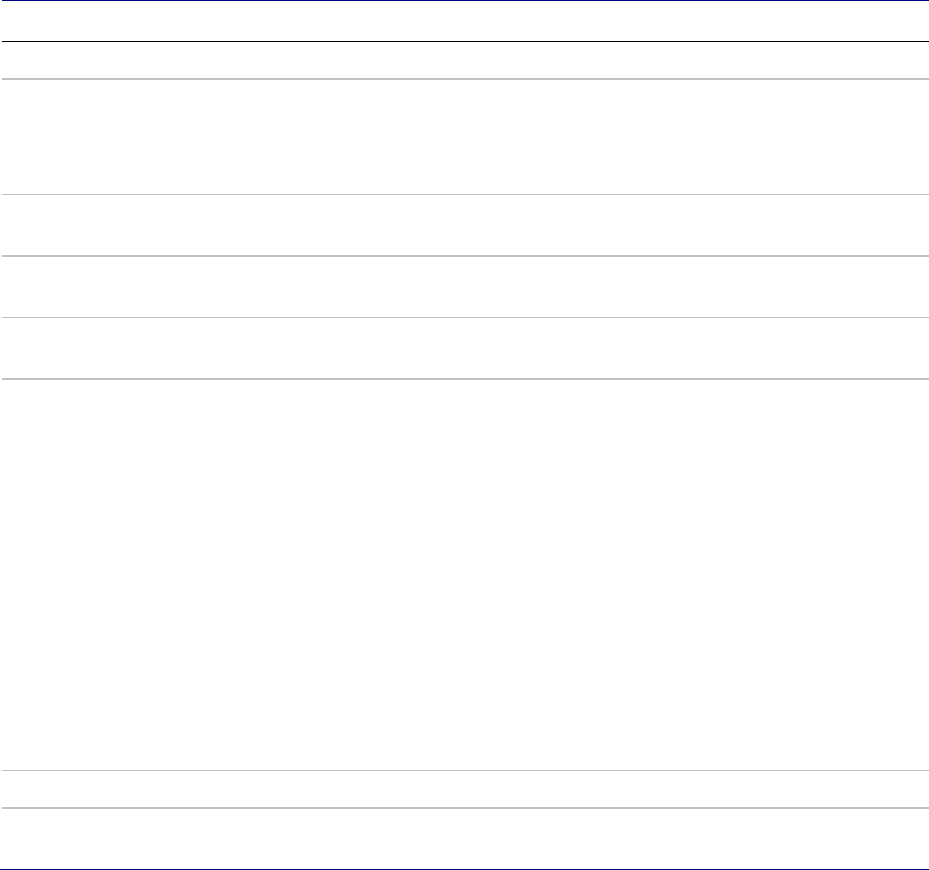
Task: Click the right end of the blue top line
Action: click(922, 1)
